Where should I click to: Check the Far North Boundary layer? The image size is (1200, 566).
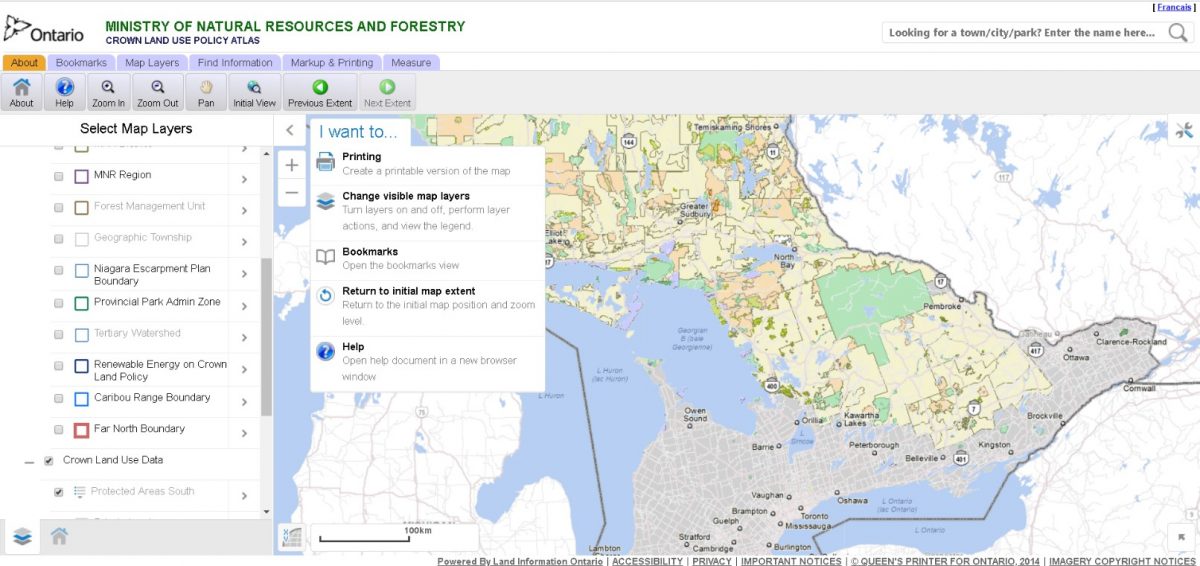tap(58, 430)
